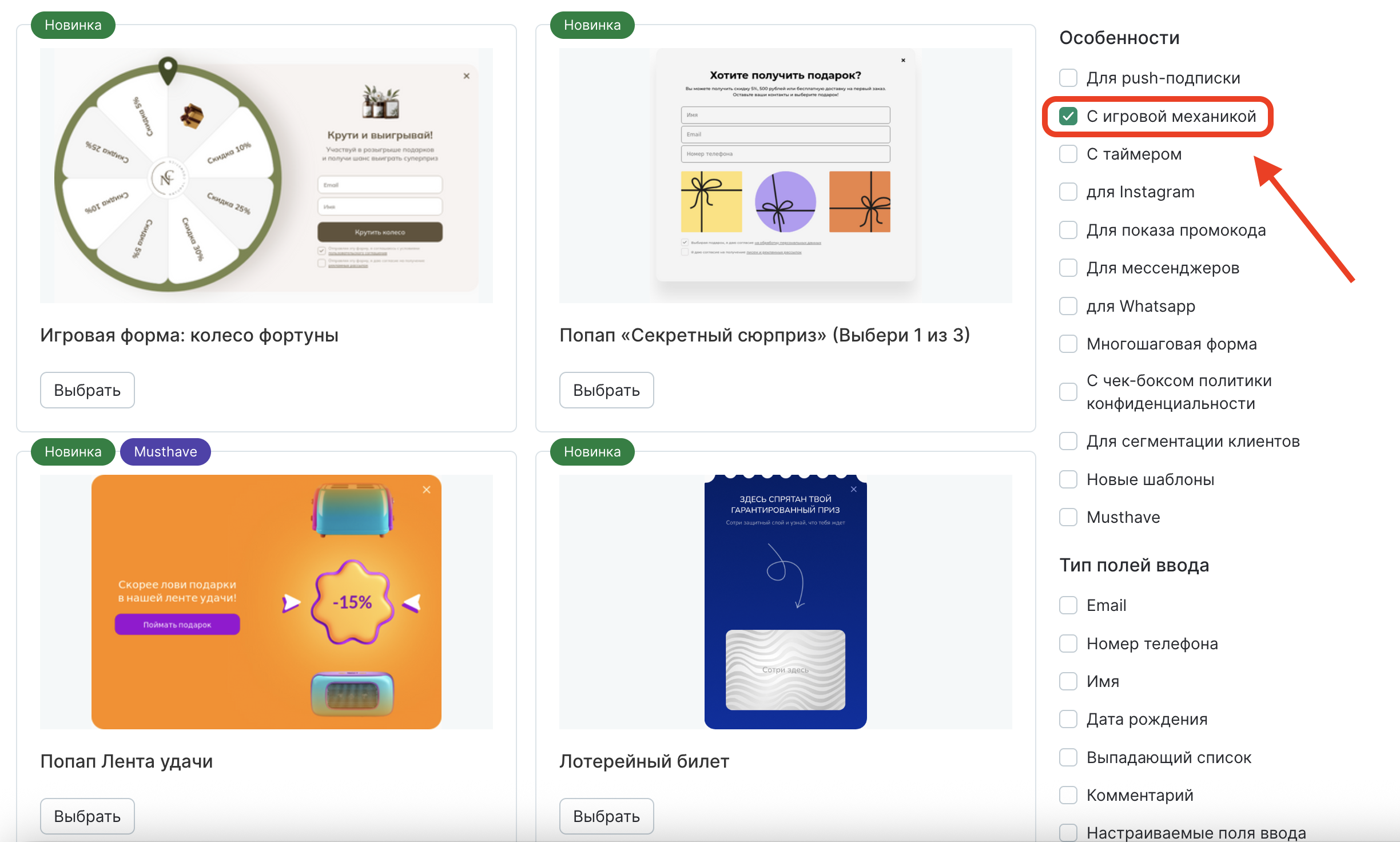Tick the 'для Instagram' checkbox
Image resolution: width=1400 pixels, height=842 pixels.
click(x=1068, y=192)
